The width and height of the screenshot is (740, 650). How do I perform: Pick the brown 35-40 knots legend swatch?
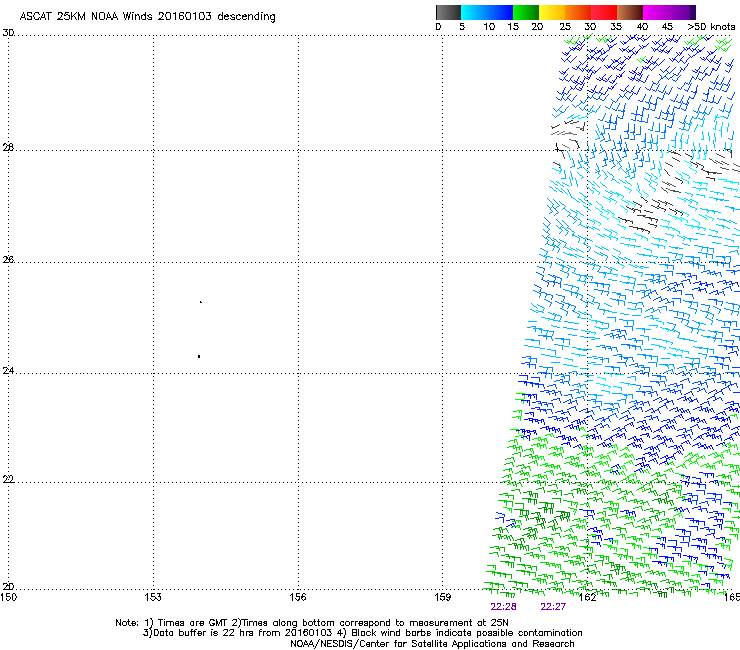pyautogui.click(x=630, y=12)
